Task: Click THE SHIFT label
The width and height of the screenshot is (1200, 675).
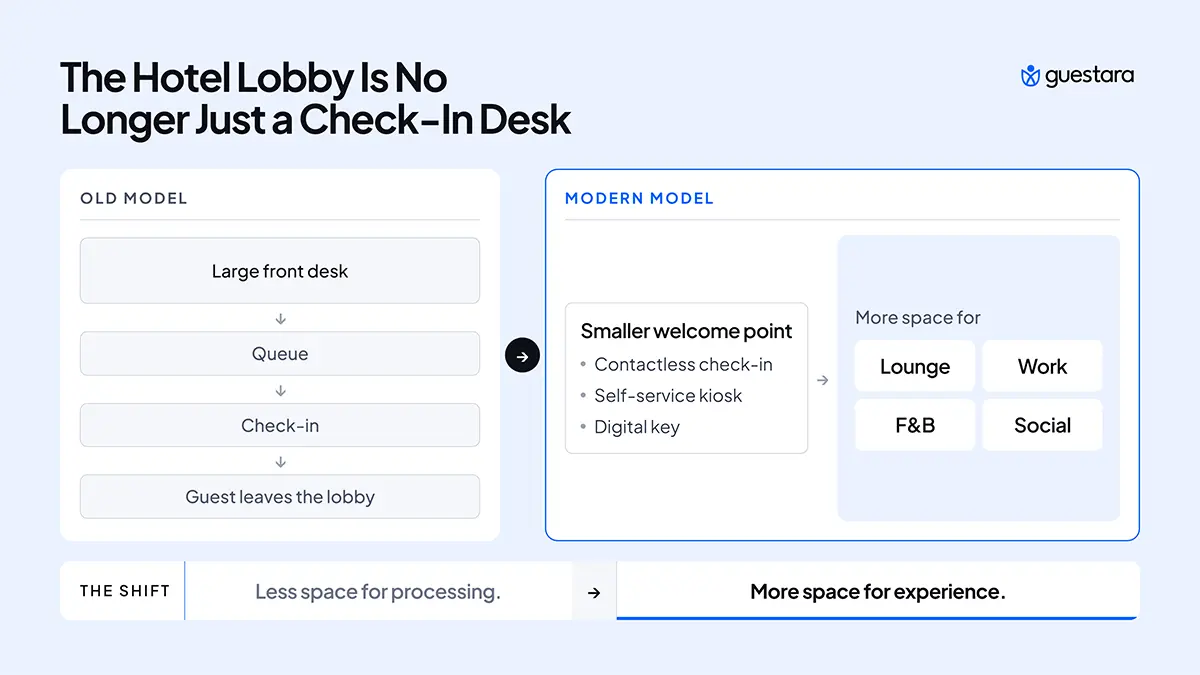Action: (x=125, y=591)
